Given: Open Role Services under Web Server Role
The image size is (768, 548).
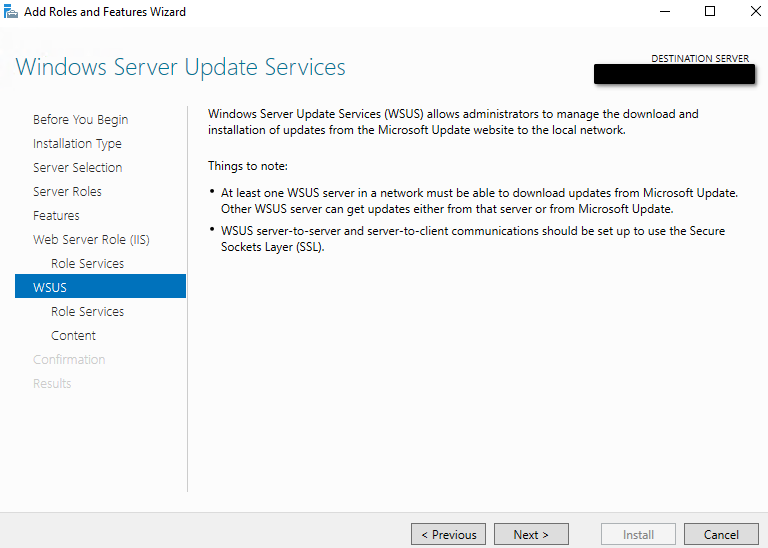Looking at the screenshot, I should (87, 263).
